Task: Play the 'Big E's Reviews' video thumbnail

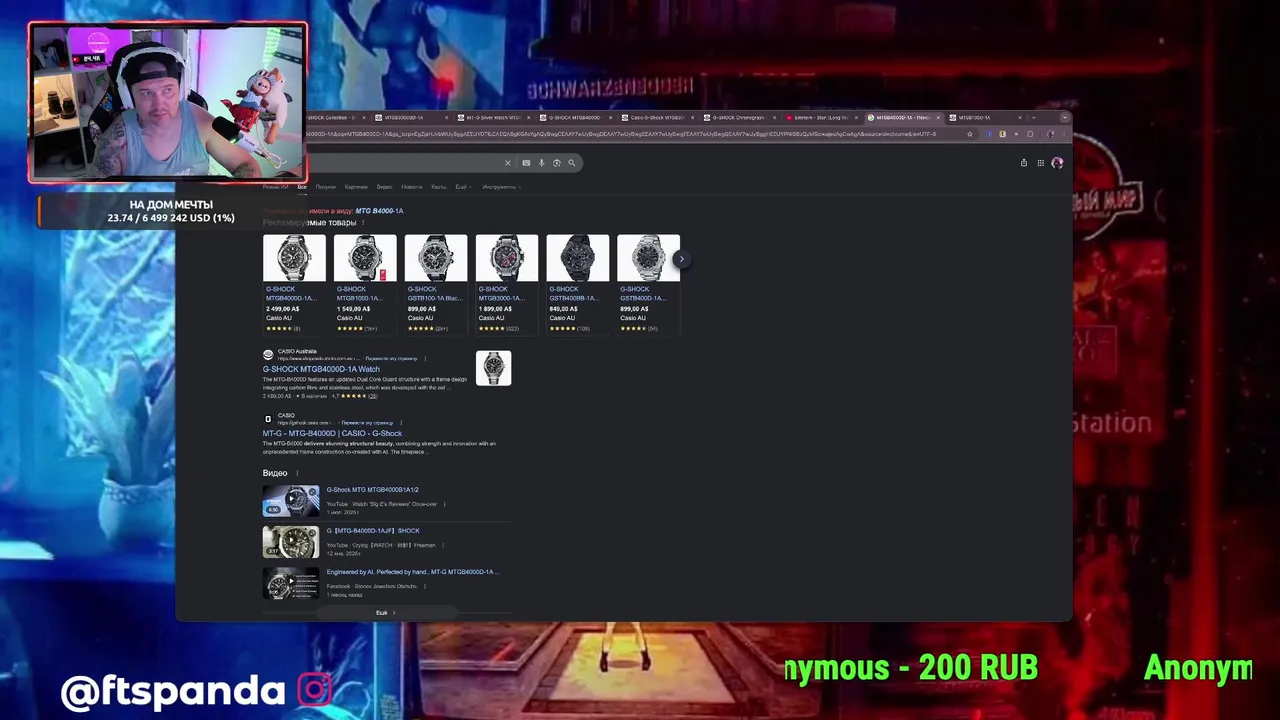Action: (x=291, y=501)
